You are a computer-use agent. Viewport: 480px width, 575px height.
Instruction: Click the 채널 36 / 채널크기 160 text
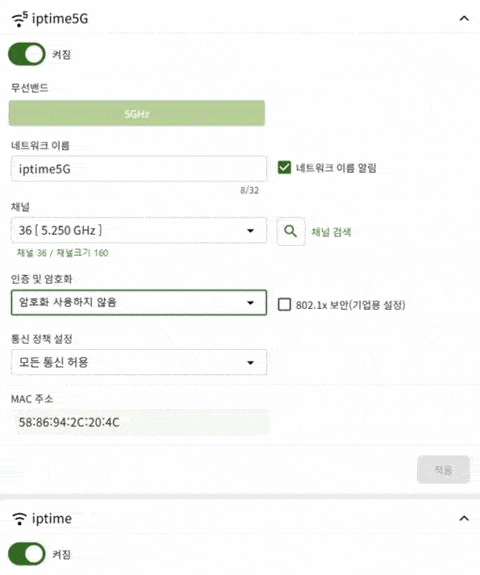point(62,253)
